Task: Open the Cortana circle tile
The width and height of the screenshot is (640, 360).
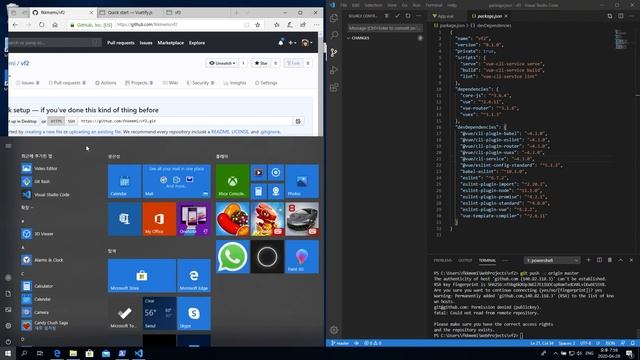Action: (267, 257)
